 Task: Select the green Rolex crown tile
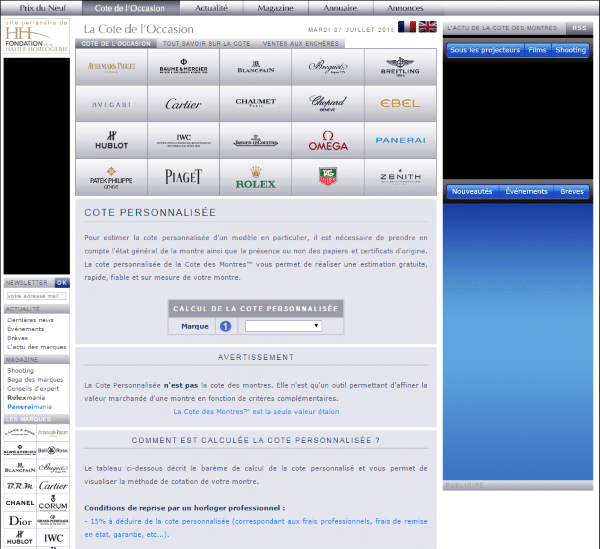(x=256, y=177)
